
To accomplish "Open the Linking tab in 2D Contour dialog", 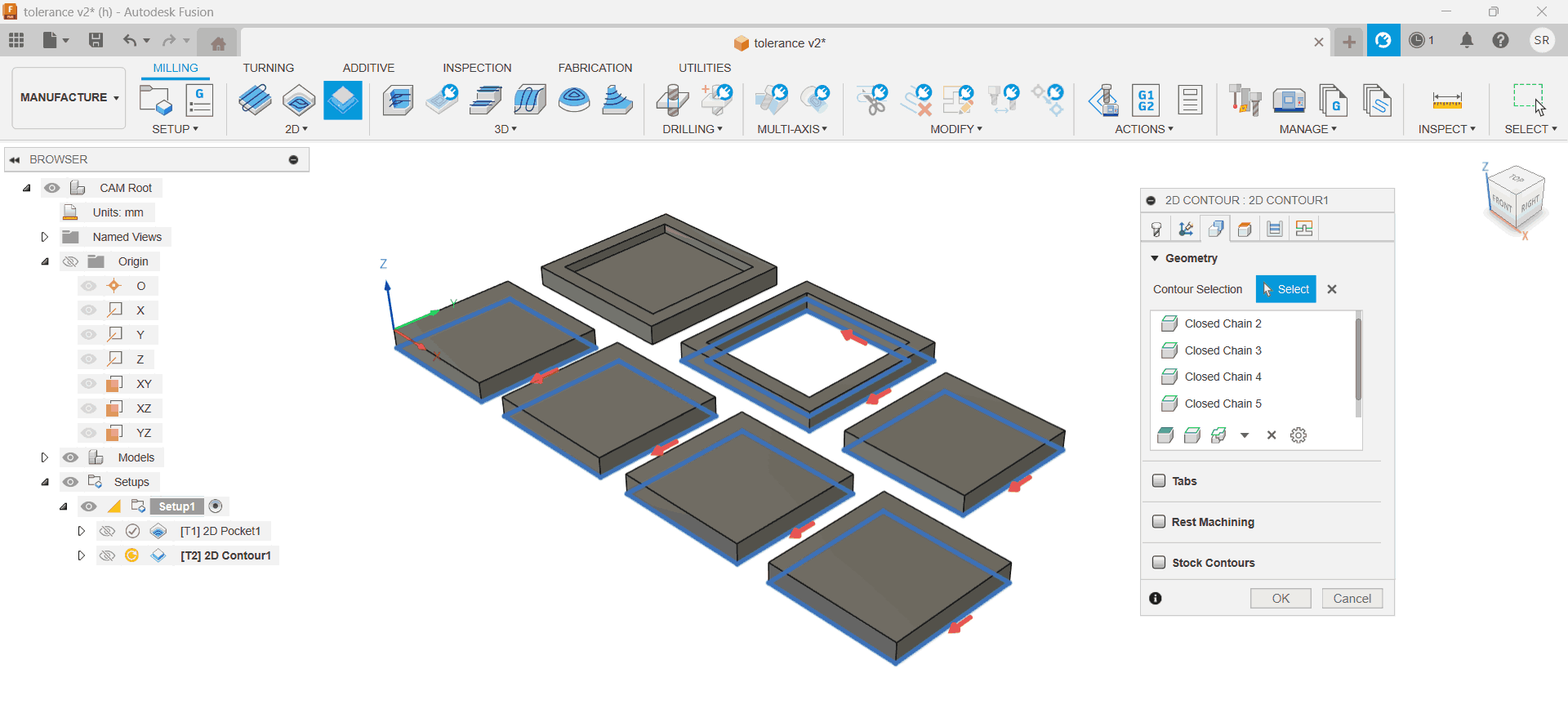I will pyautogui.click(x=1304, y=229).
